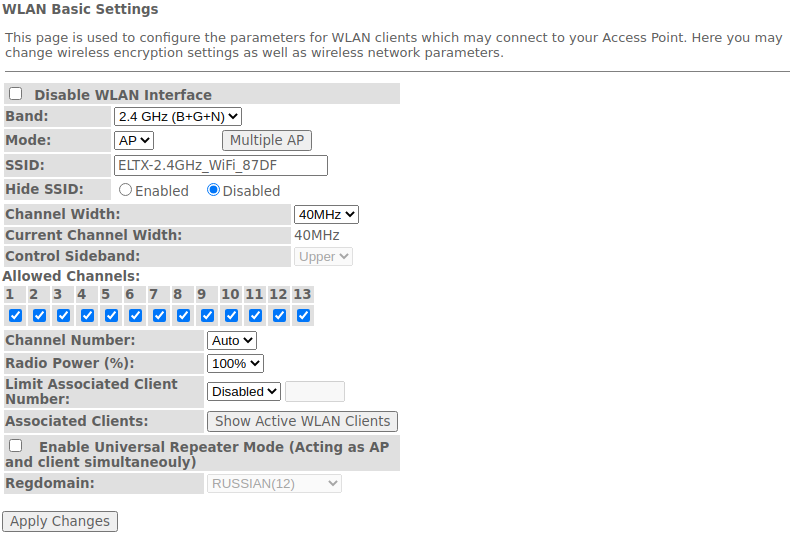Select Hide SSID Enabled radio button
This screenshot has width=790, height=534.
pyautogui.click(x=126, y=190)
